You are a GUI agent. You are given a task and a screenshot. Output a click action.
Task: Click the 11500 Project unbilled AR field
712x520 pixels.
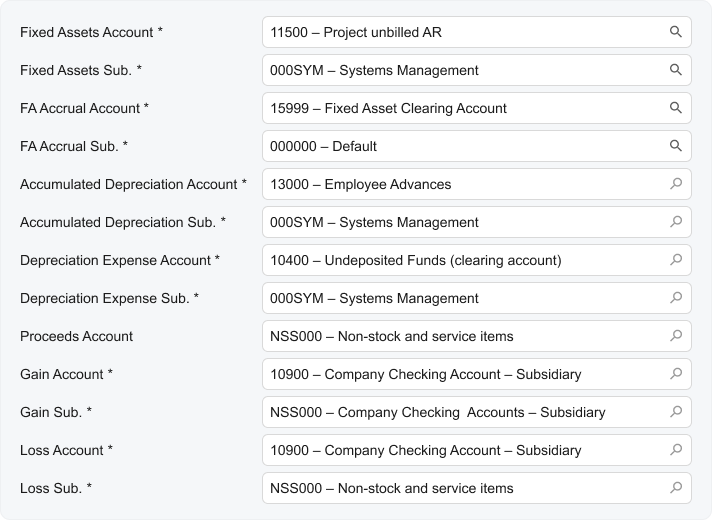click(x=460, y=32)
